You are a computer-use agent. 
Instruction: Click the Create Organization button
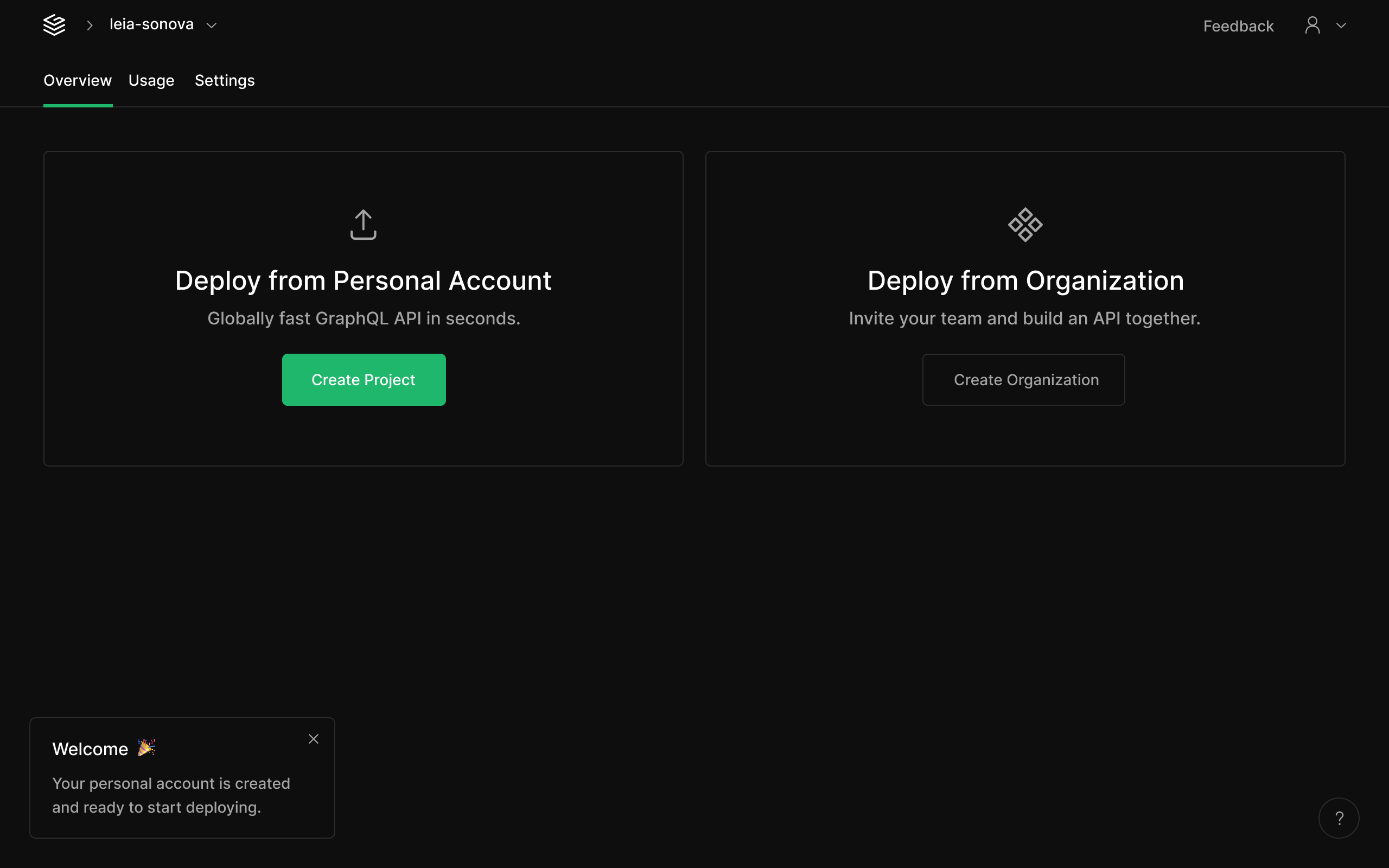(1023, 379)
